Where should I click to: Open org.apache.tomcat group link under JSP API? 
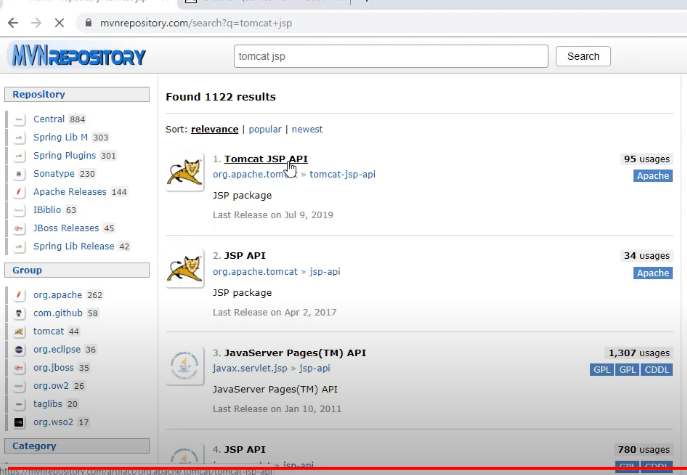[x=255, y=272]
